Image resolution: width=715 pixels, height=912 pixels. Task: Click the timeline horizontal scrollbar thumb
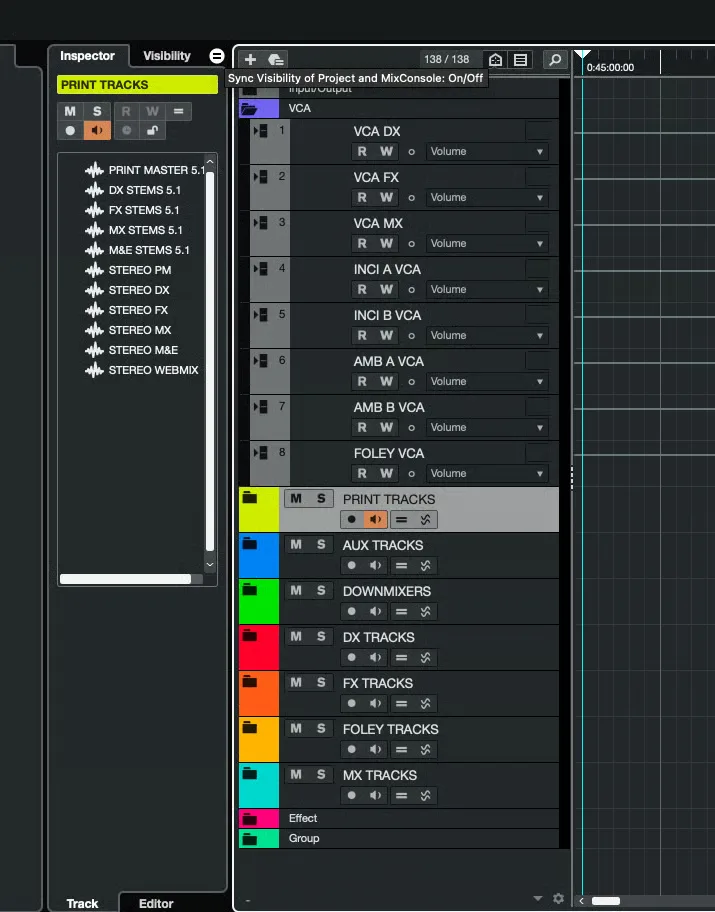tap(606, 901)
